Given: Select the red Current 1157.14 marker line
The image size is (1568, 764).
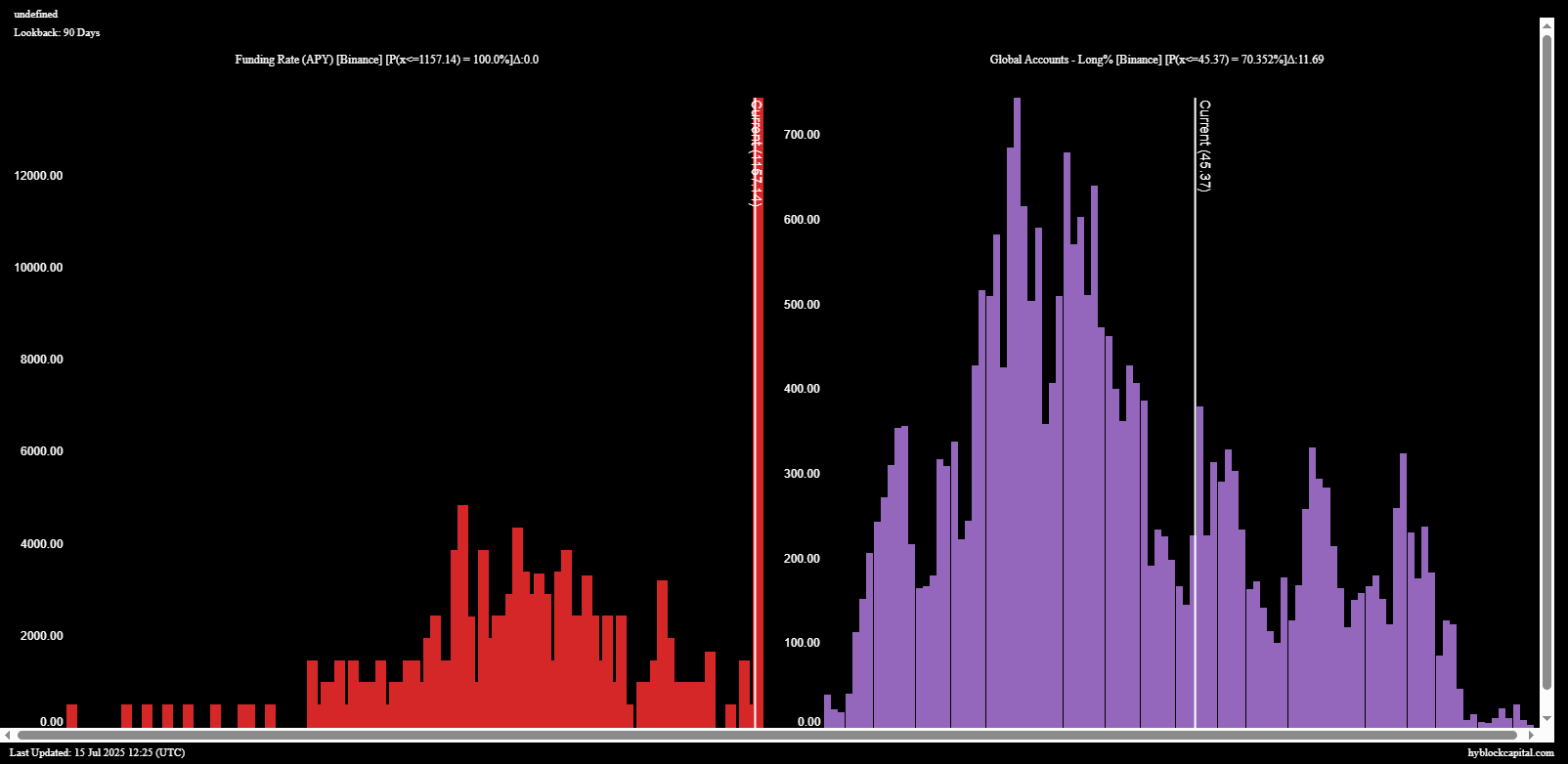Looking at the screenshot, I should click(758, 440).
